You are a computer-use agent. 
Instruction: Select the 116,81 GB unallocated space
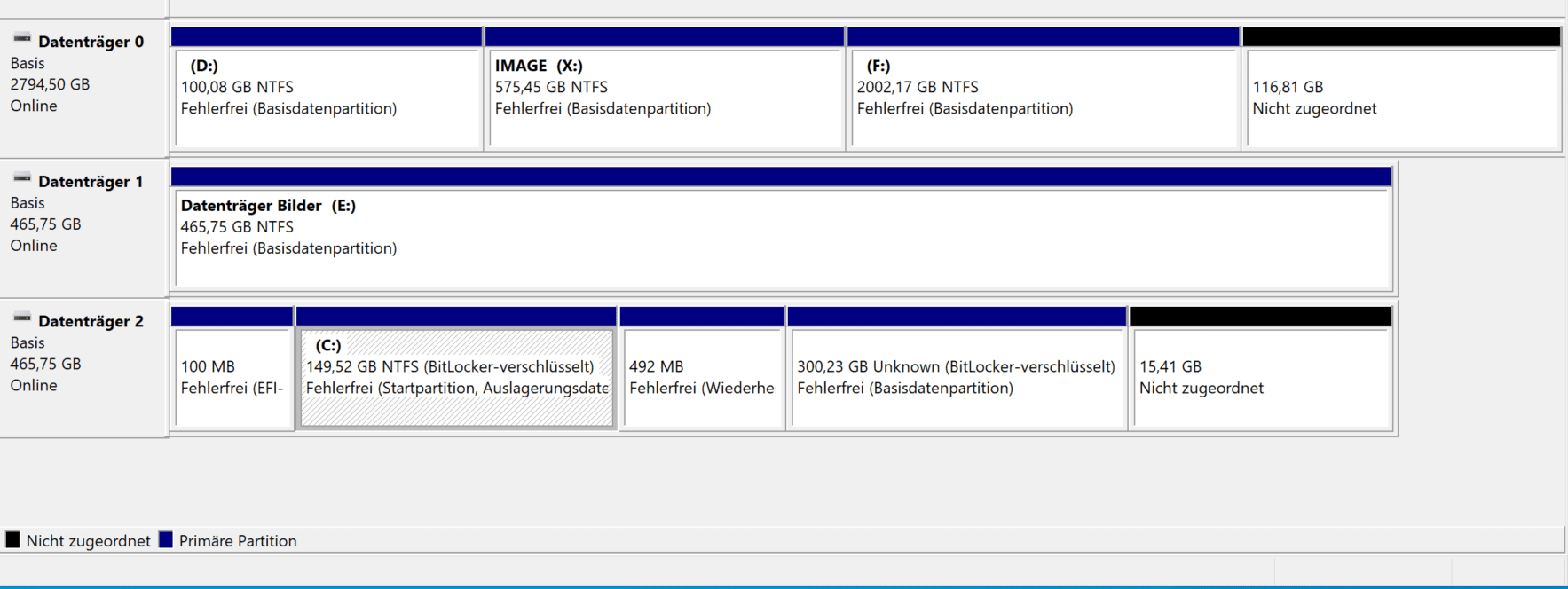tap(1401, 98)
